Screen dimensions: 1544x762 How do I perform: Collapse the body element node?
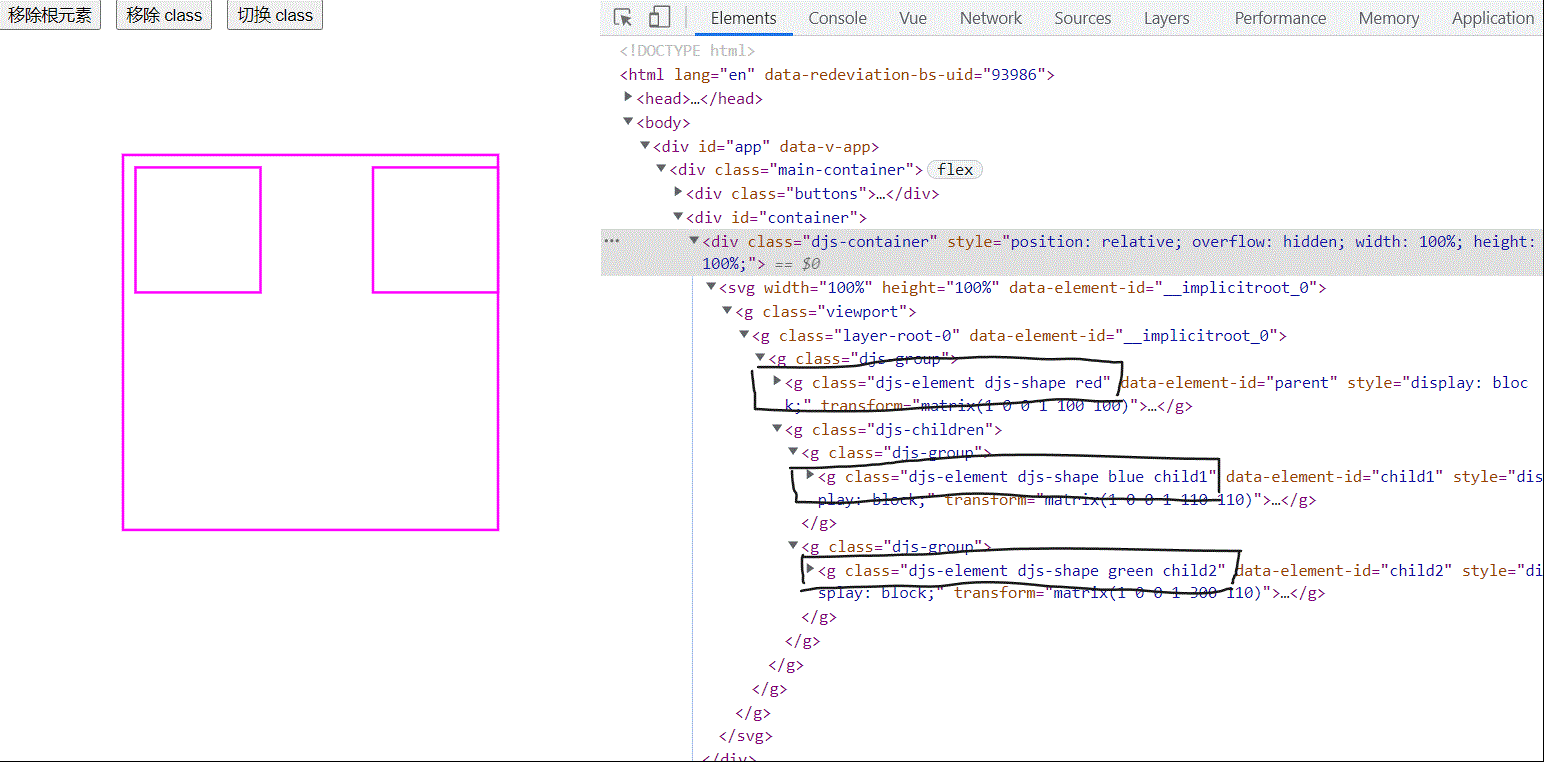(628, 121)
